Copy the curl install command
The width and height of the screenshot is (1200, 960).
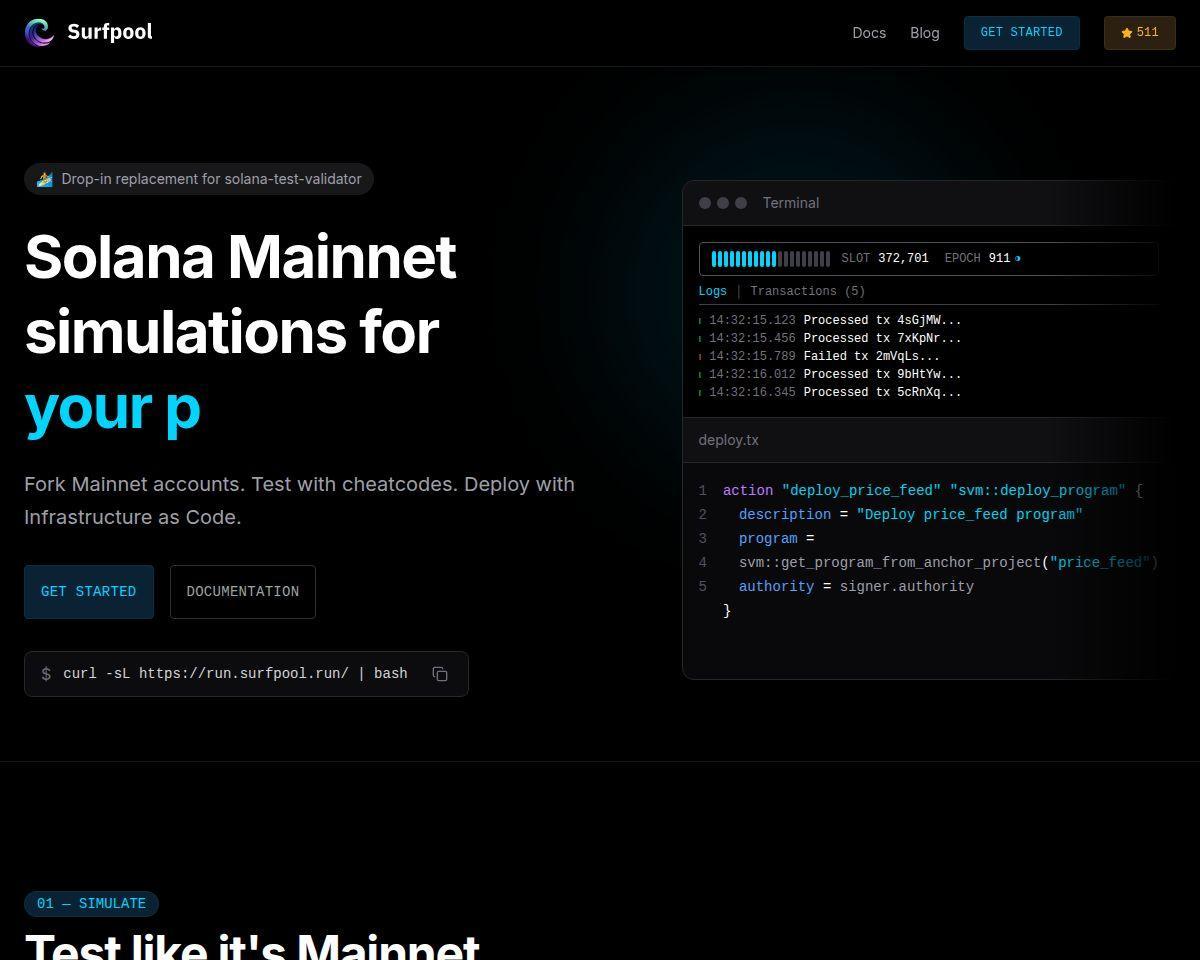(x=440, y=674)
